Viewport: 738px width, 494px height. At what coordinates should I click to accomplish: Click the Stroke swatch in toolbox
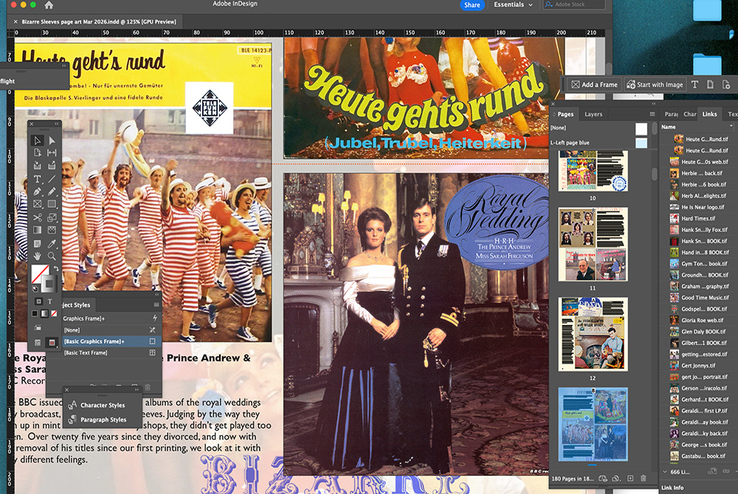tap(48, 283)
